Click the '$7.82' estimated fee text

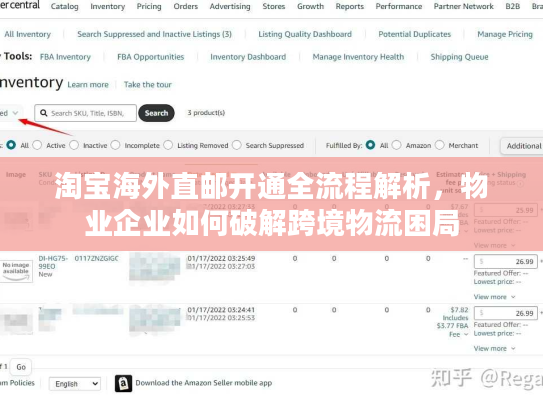[x=459, y=310]
